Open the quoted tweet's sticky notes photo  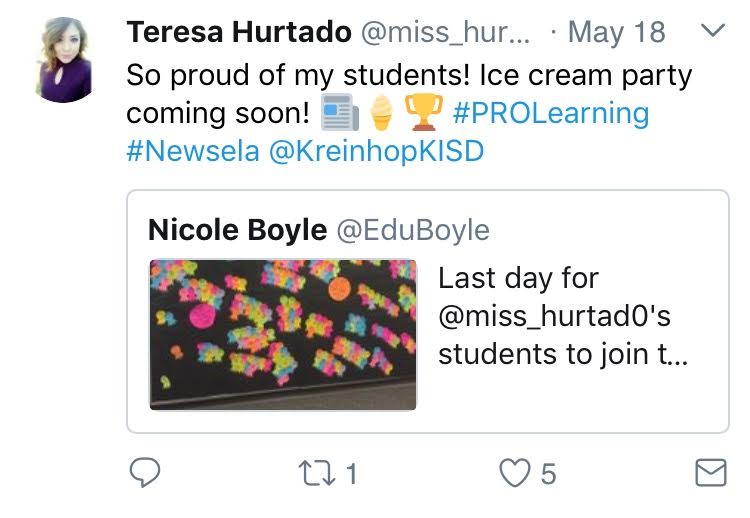point(283,335)
